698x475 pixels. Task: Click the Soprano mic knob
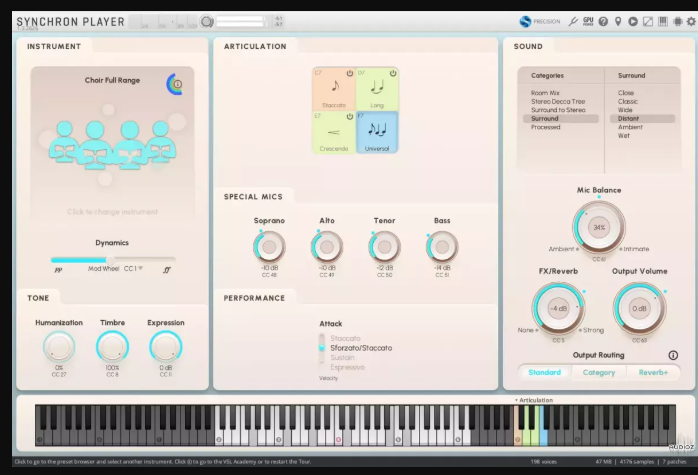pyautogui.click(x=269, y=247)
